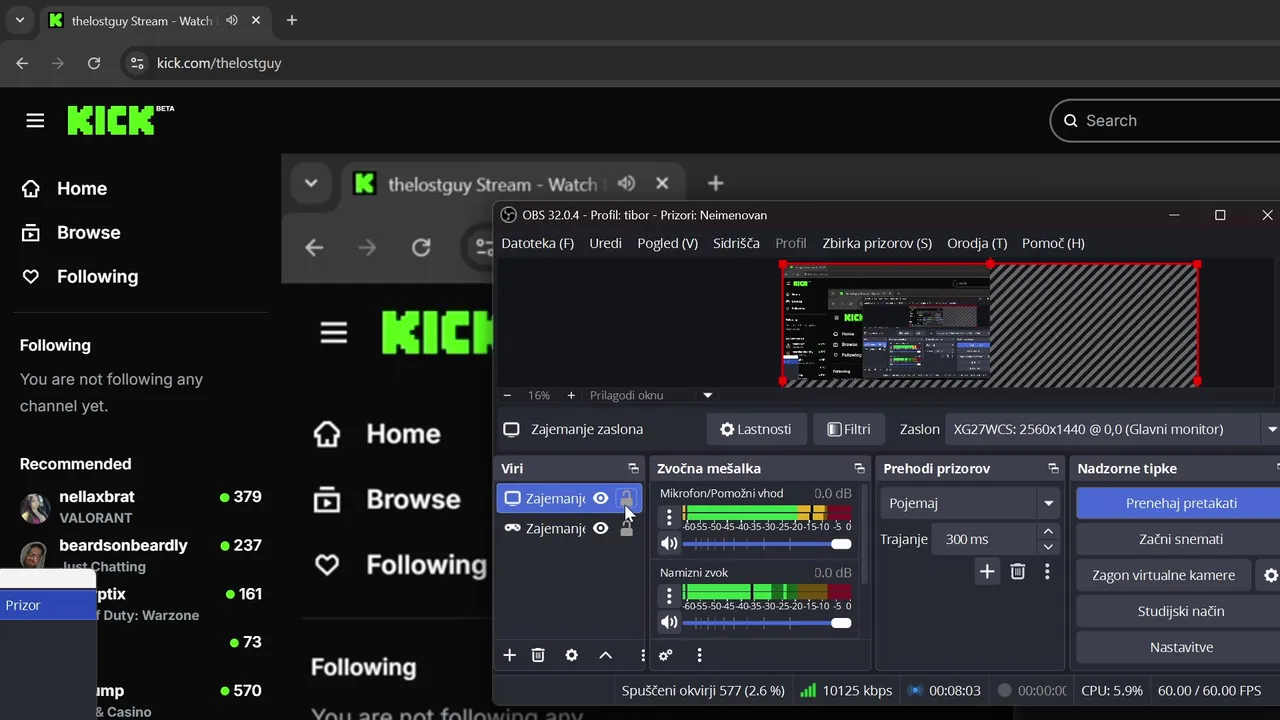1280x720 pixels.
Task: Hide the display capture source (monitor icon)
Action: pos(600,498)
